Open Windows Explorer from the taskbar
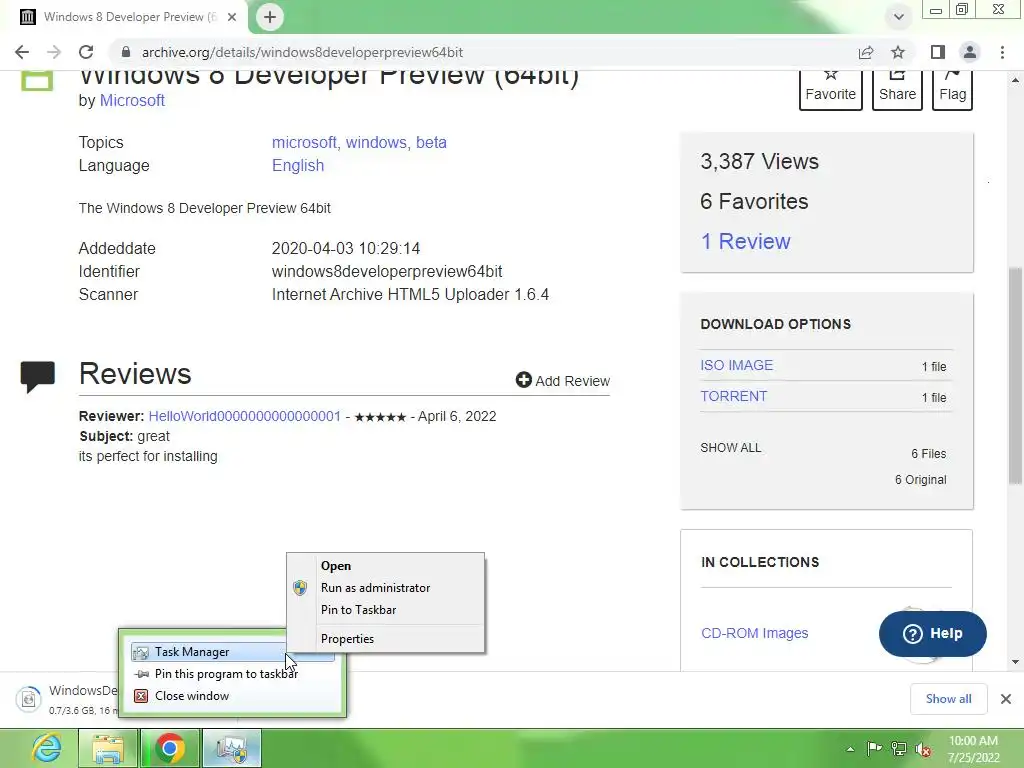1024x768 pixels. coord(108,748)
